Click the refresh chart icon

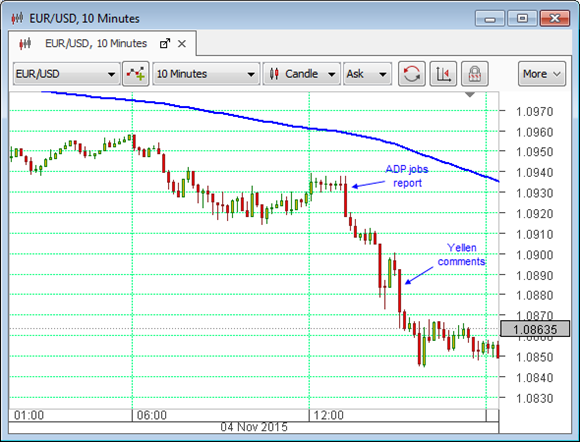click(412, 74)
